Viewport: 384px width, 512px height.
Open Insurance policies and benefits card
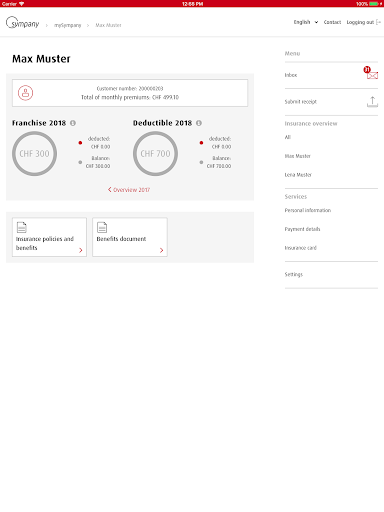pyautogui.click(x=49, y=237)
